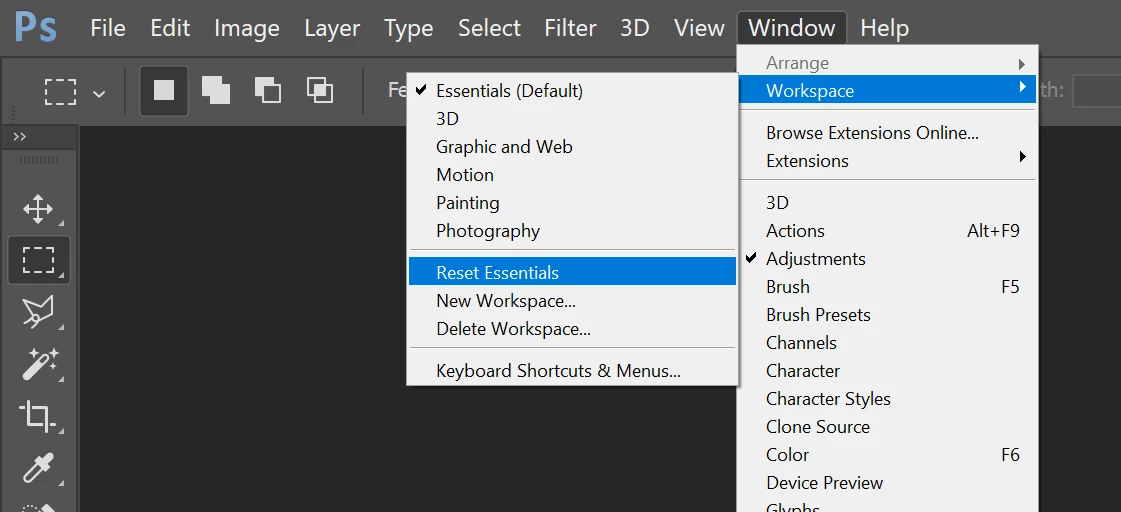Expand the toolbox with double chevron
This screenshot has height=512, width=1121.
coord(20,137)
